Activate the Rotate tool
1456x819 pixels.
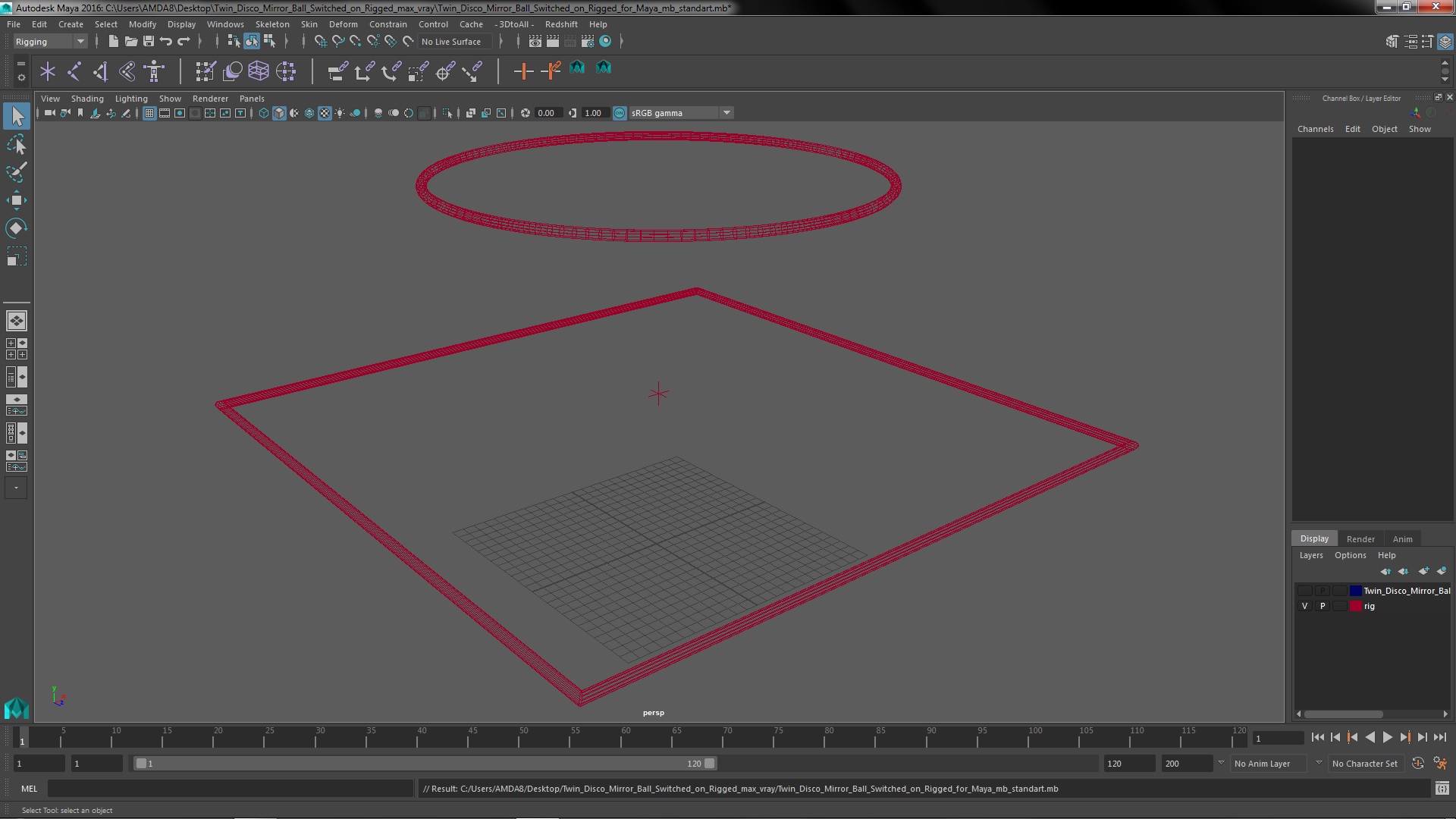tap(17, 228)
